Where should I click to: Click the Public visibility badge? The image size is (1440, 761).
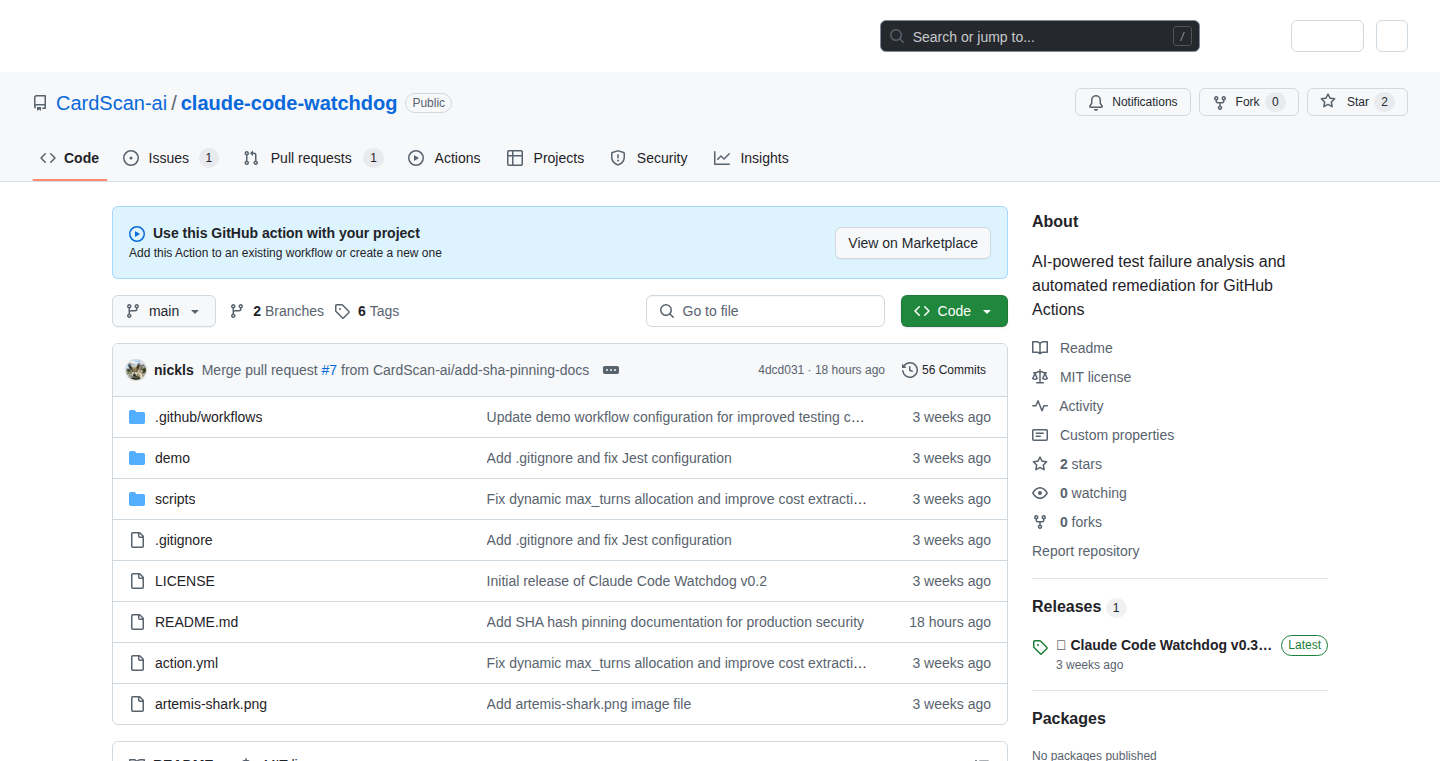[428, 103]
